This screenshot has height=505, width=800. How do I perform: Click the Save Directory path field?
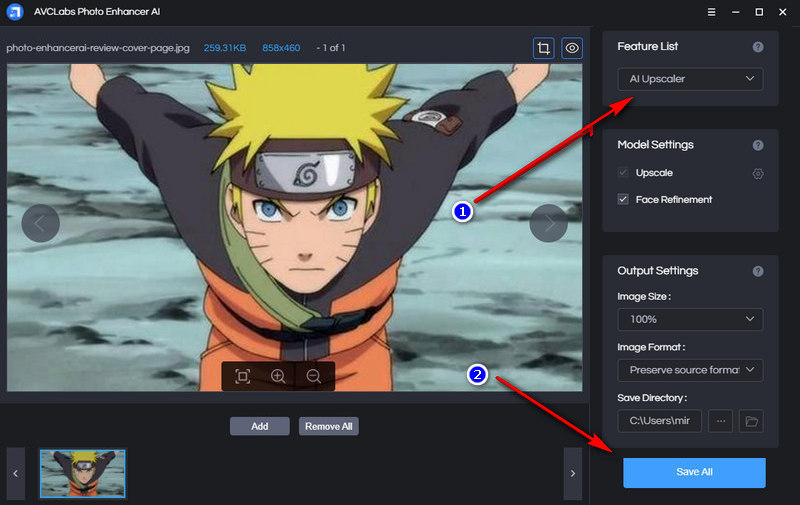tap(660, 421)
